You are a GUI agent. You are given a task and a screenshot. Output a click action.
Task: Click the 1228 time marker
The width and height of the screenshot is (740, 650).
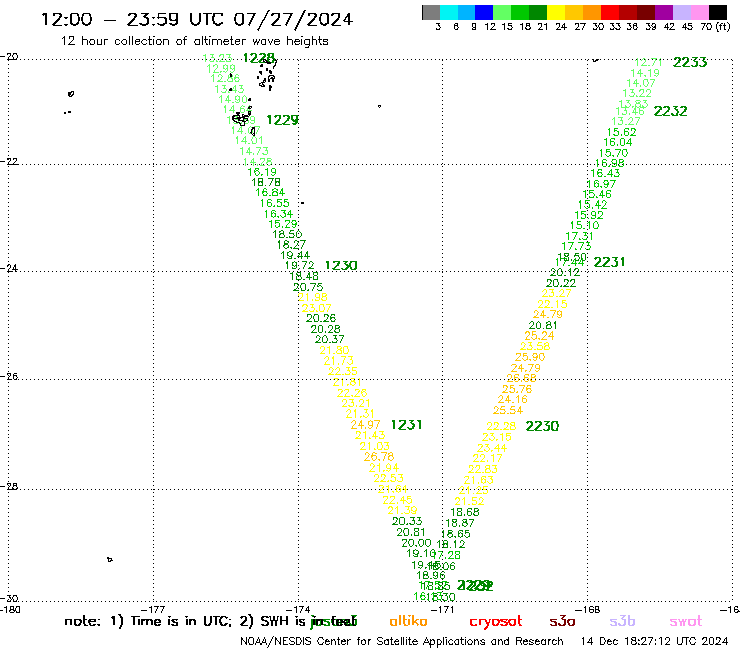tap(259, 58)
